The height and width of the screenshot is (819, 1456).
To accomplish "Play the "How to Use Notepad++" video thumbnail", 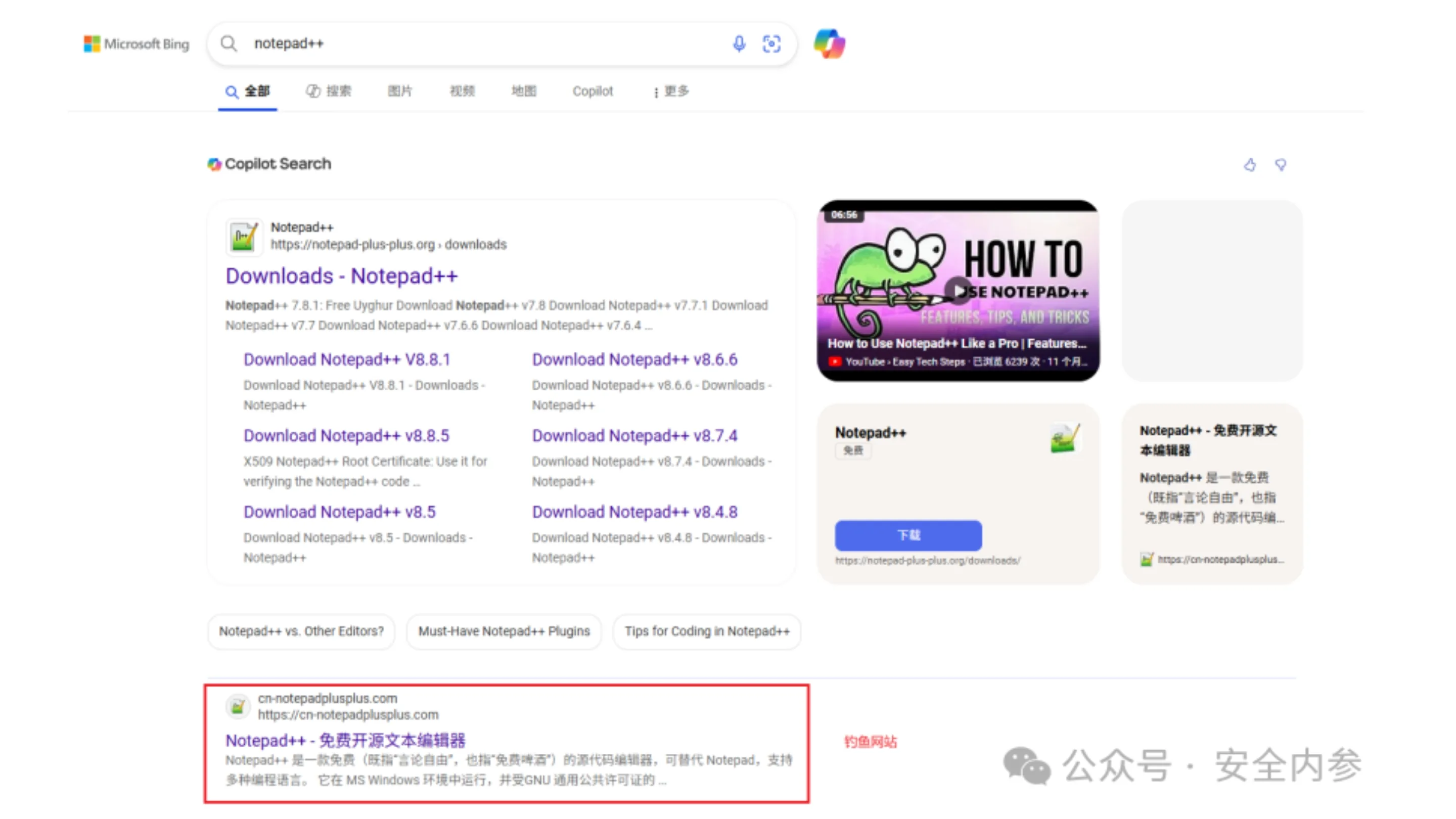I will [958, 291].
